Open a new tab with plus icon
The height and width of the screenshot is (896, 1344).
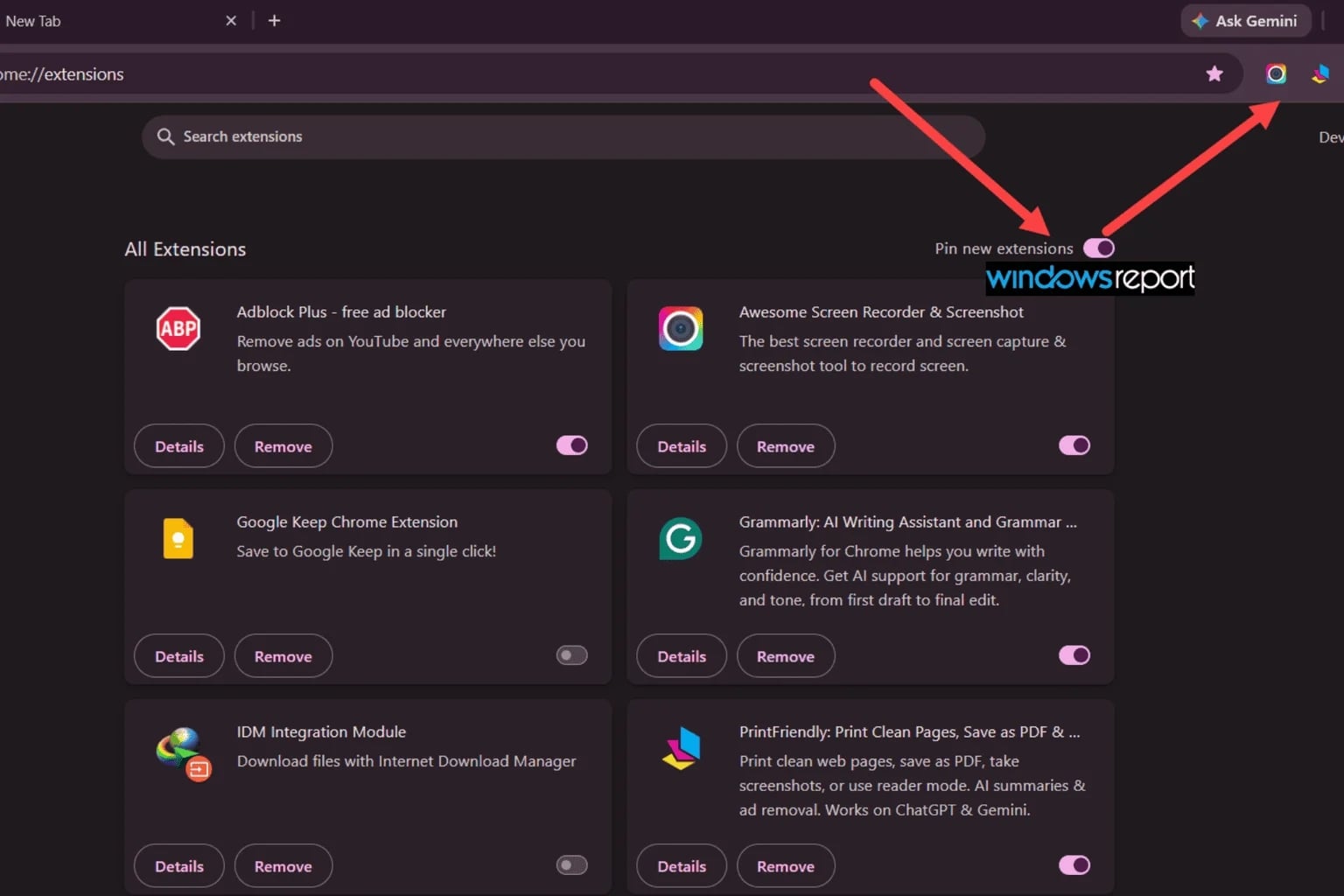pyautogui.click(x=274, y=20)
